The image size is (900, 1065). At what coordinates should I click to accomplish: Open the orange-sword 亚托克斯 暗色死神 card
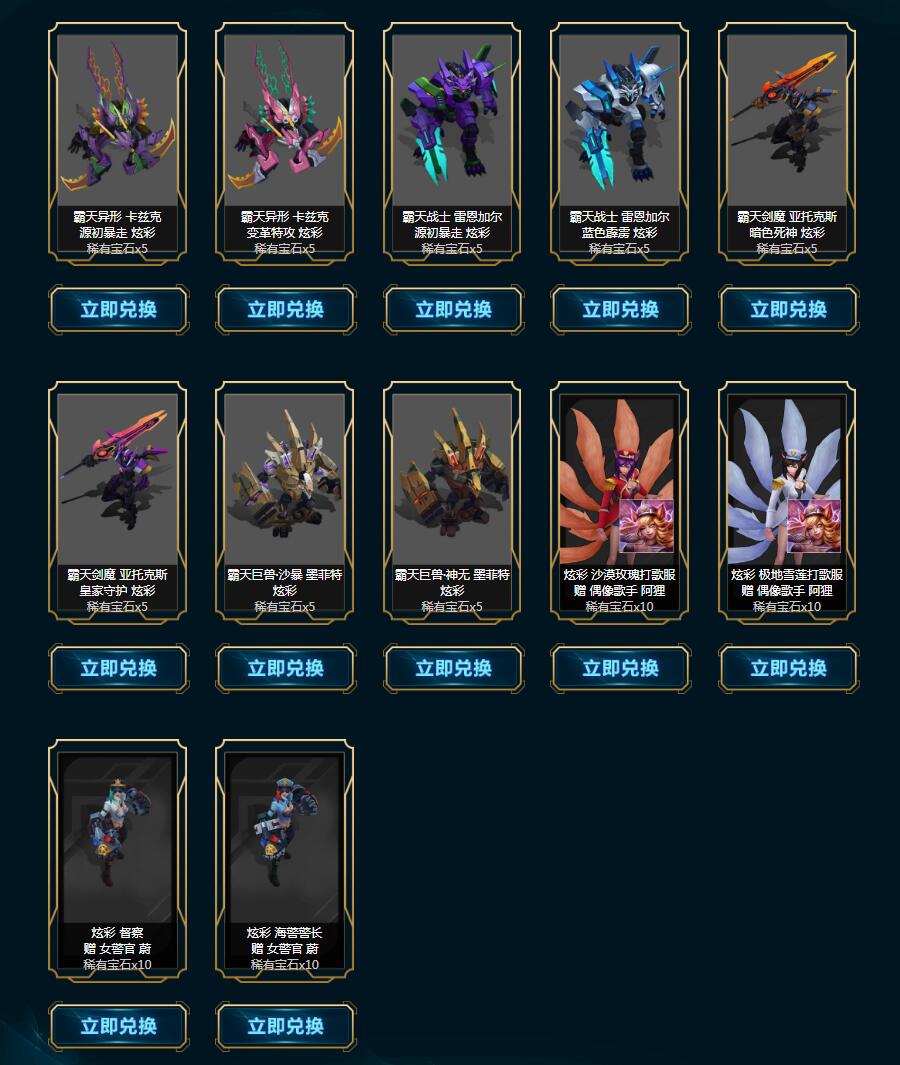click(787, 143)
